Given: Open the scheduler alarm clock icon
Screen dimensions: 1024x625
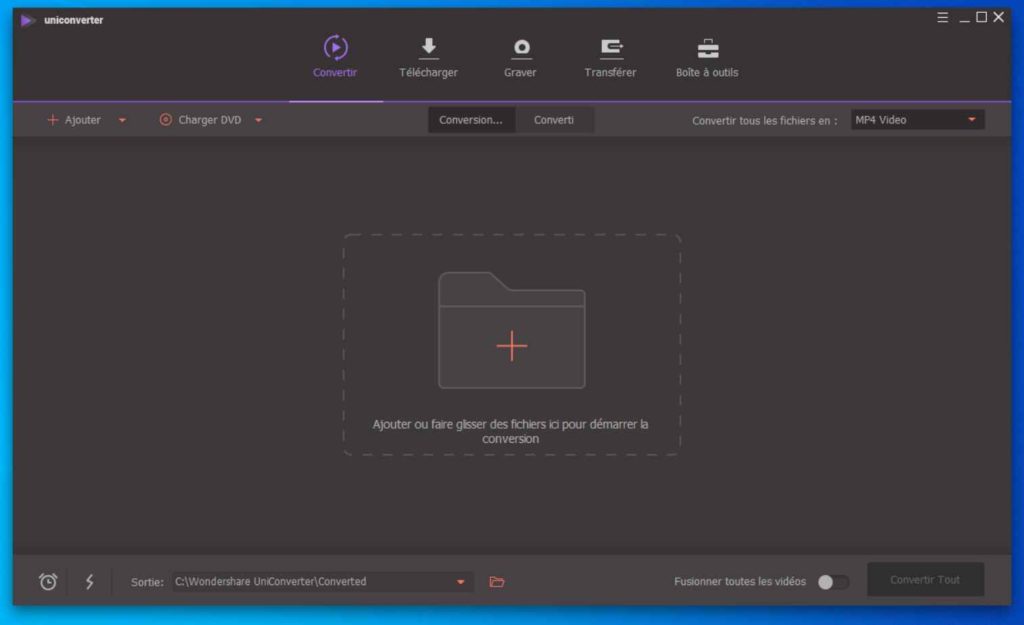Looking at the screenshot, I should [x=48, y=581].
